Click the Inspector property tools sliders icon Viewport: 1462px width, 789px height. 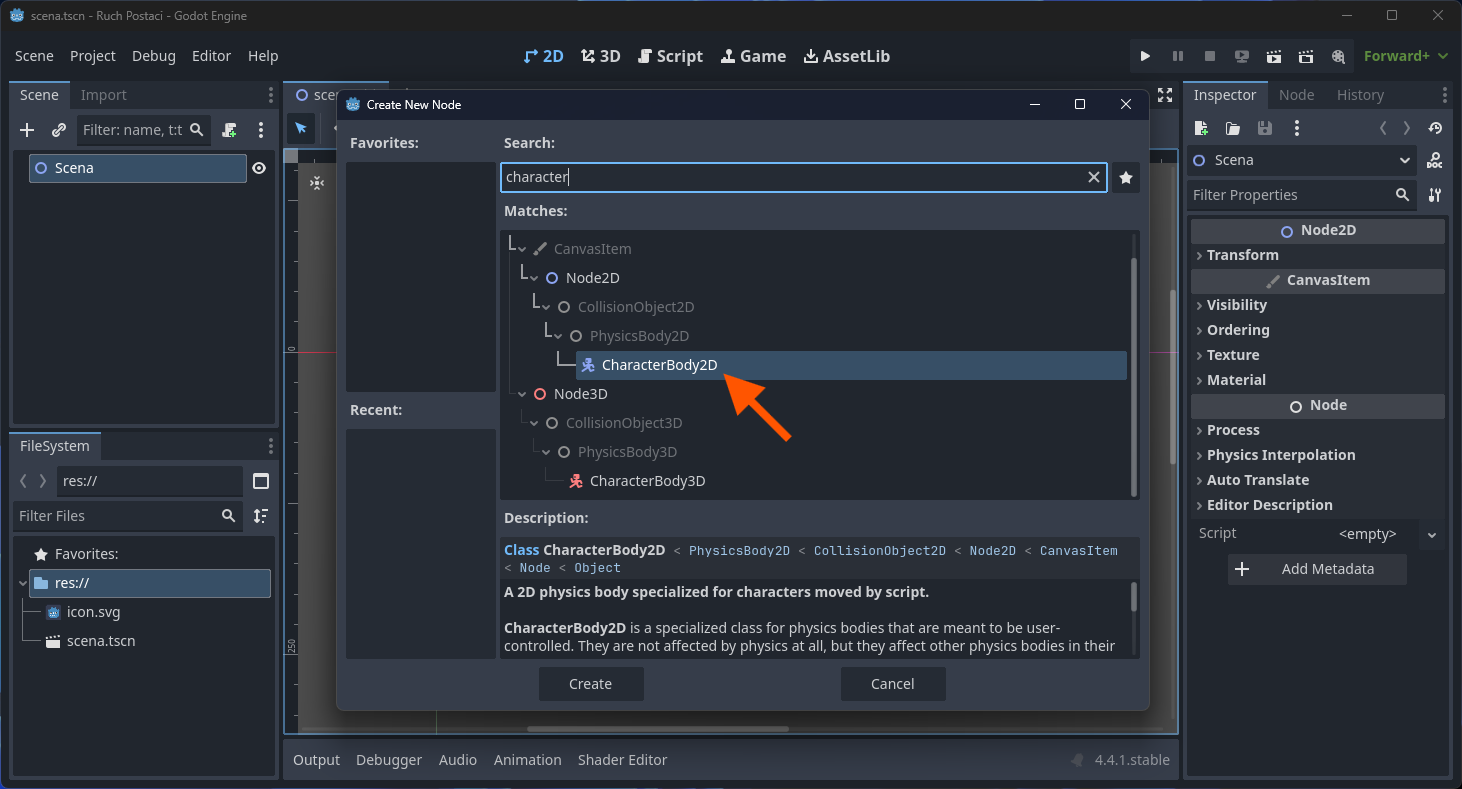[1435, 195]
